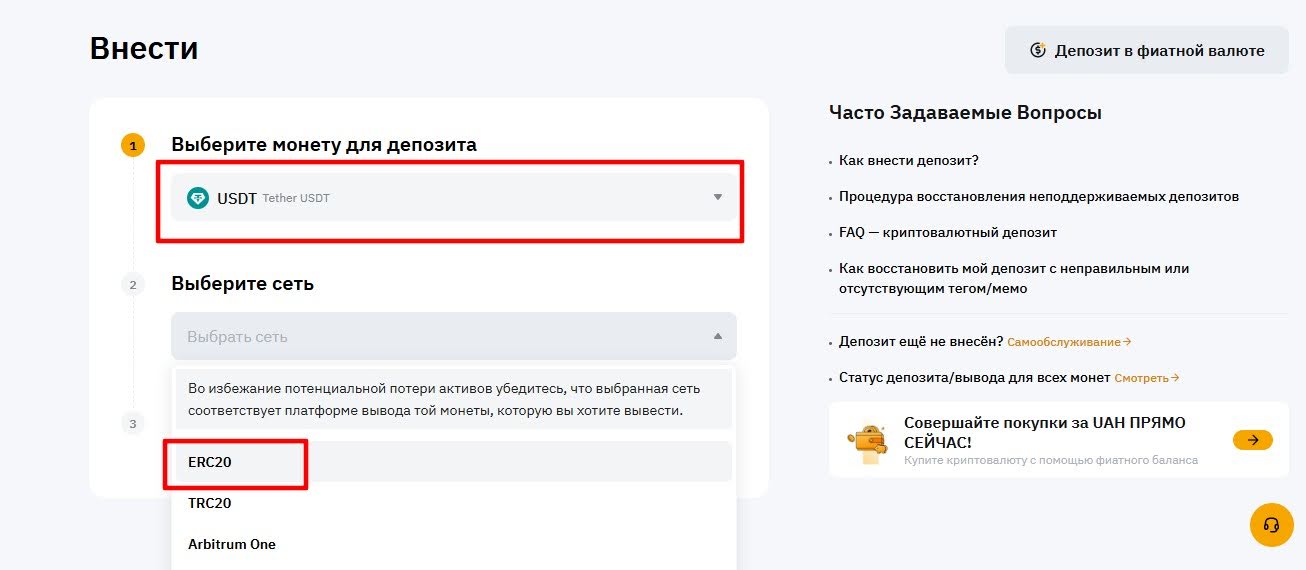Click the 'Смотреть' status link
1306x570 pixels.
coord(1147,378)
